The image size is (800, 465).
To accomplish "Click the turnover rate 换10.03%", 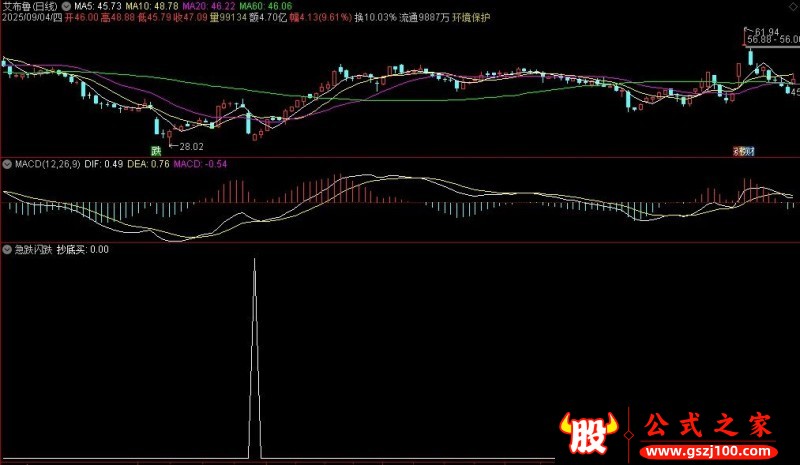I will point(376,18).
